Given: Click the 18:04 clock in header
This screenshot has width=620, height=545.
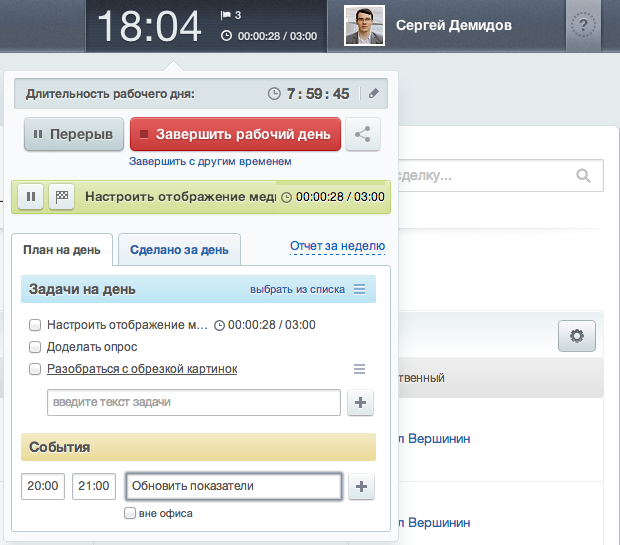Looking at the screenshot, I should (x=149, y=26).
